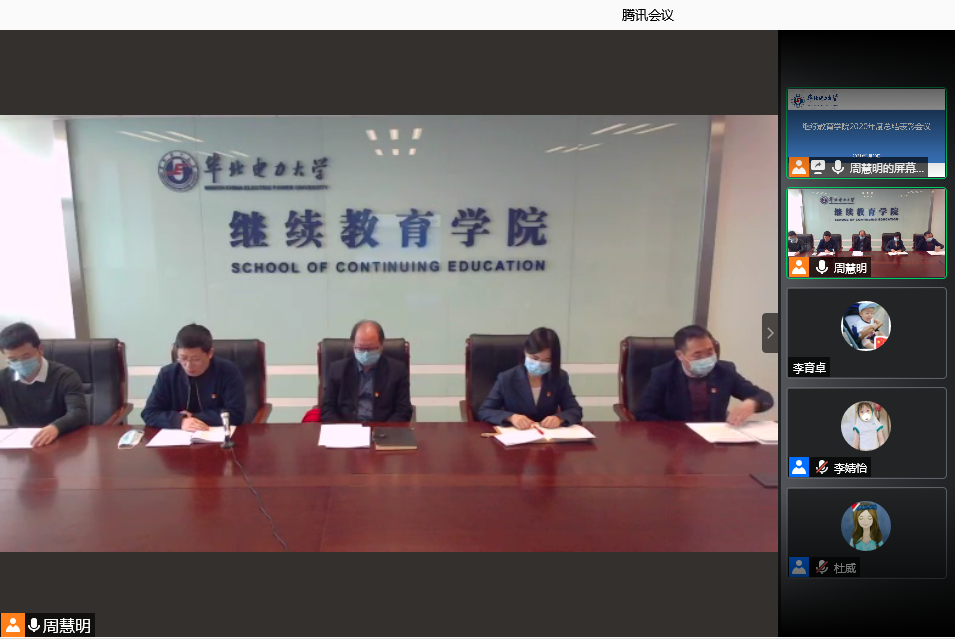The image size is (955, 639).
Task: Click the orange host icon on 周慧明's camera tile
Action: click(798, 267)
